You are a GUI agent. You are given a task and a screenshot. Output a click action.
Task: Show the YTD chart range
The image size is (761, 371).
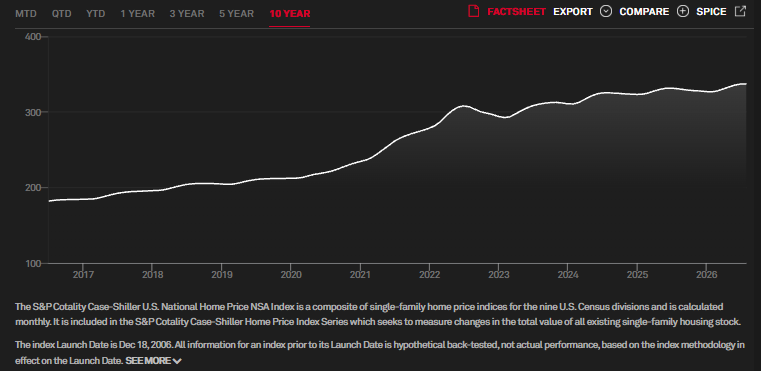point(96,14)
